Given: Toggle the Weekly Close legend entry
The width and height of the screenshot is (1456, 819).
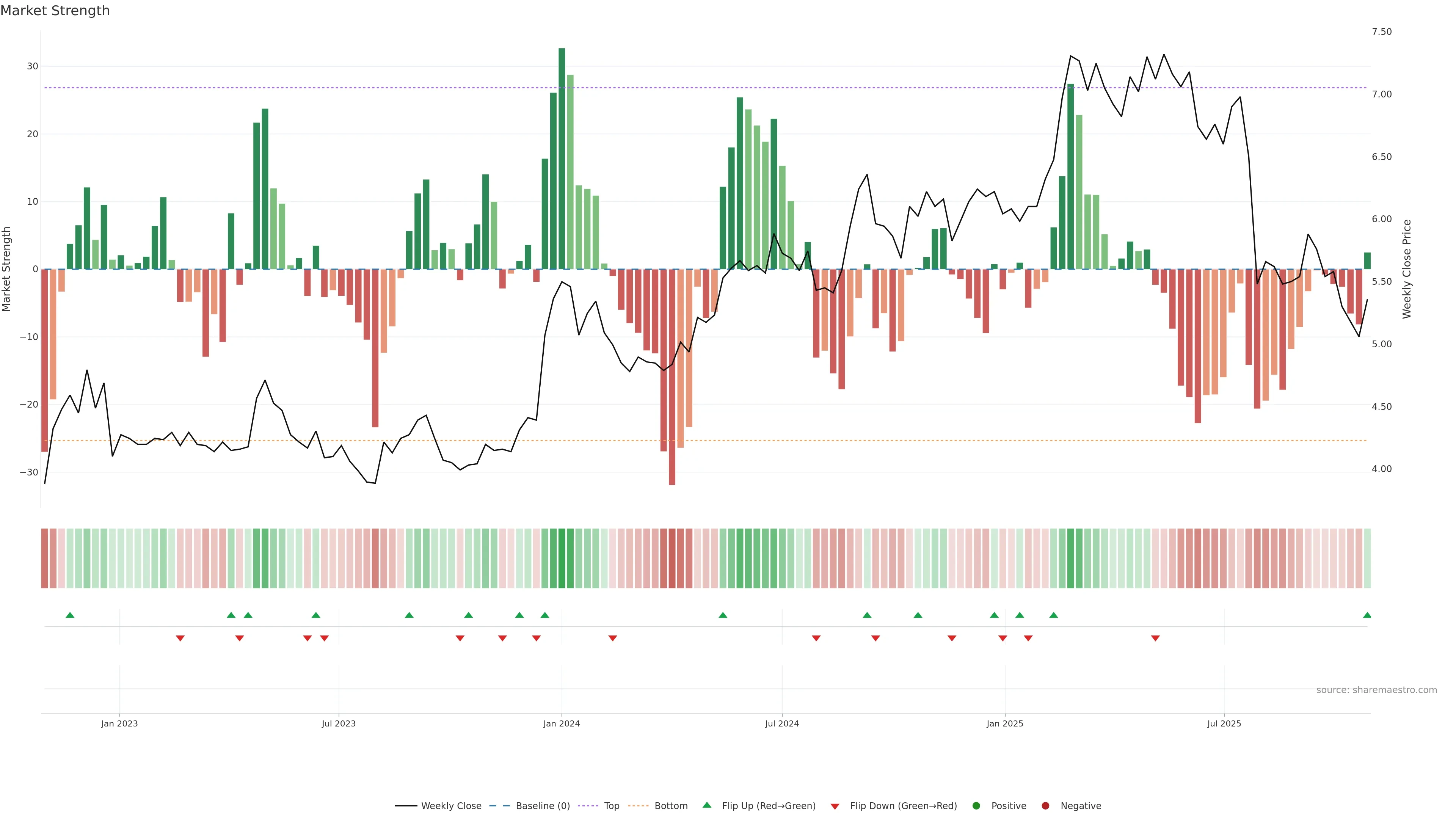Looking at the screenshot, I should 450,806.
